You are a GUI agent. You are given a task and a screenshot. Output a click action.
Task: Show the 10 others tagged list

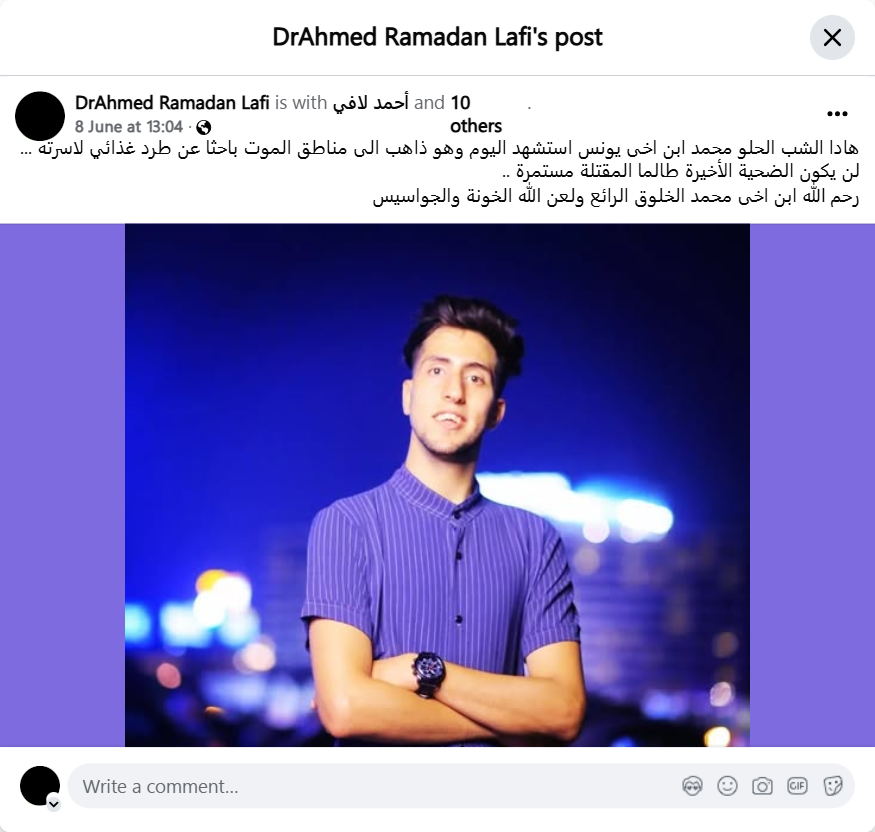tap(475, 114)
